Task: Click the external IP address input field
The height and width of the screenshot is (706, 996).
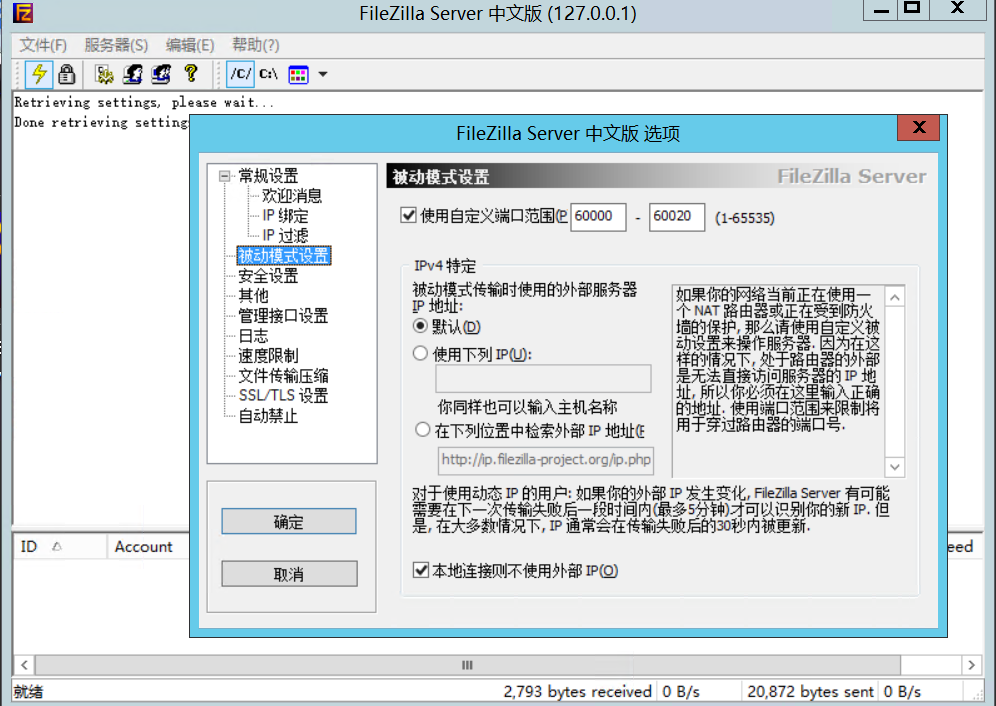Action: [x=543, y=379]
